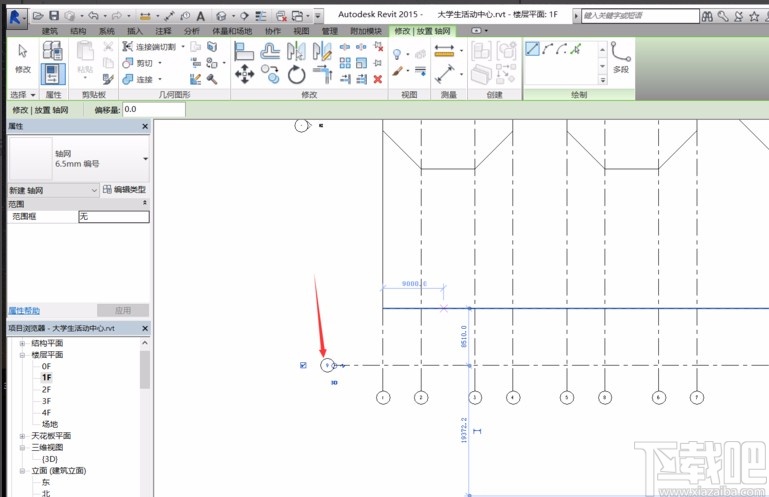Select the Trim/Extend to Corner tool
The height and width of the screenshot is (497, 769).
pos(322,75)
